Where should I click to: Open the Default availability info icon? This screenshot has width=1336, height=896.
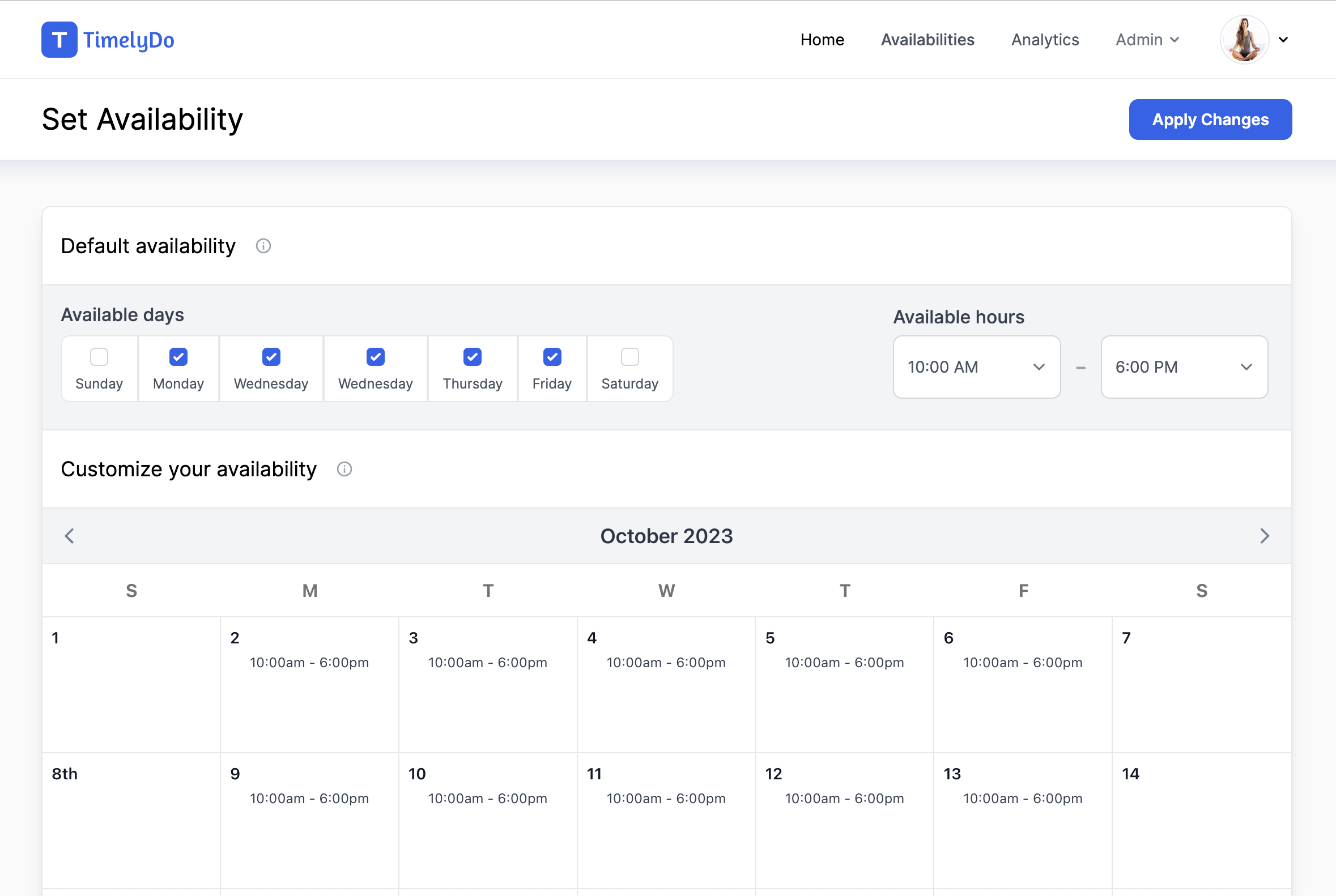coord(263,246)
